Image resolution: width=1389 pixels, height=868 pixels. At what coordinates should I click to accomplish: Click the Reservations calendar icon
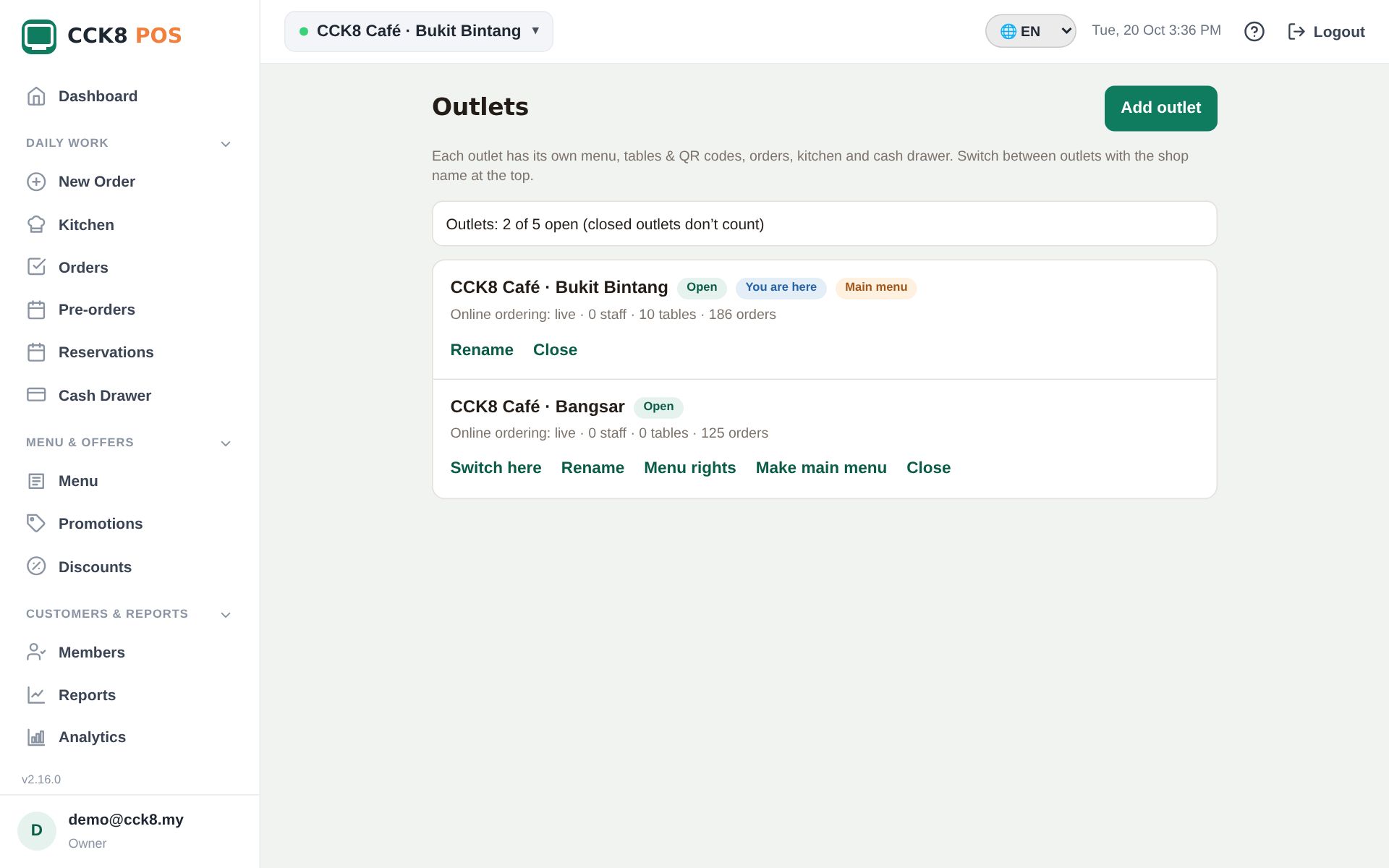pos(36,352)
